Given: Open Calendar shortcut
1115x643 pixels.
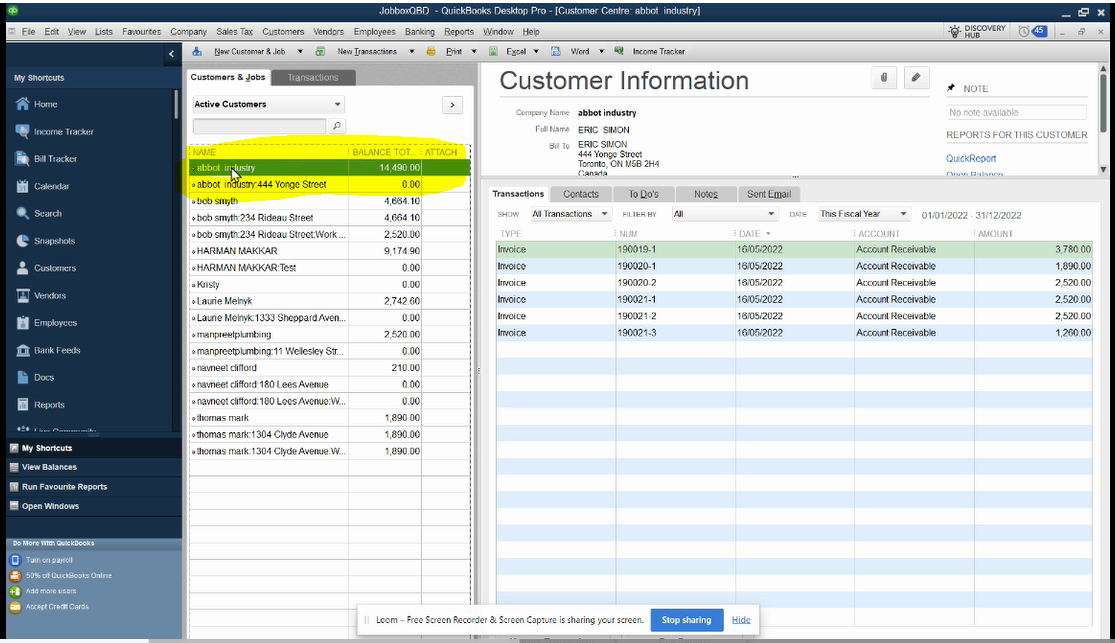Looking at the screenshot, I should coord(43,186).
